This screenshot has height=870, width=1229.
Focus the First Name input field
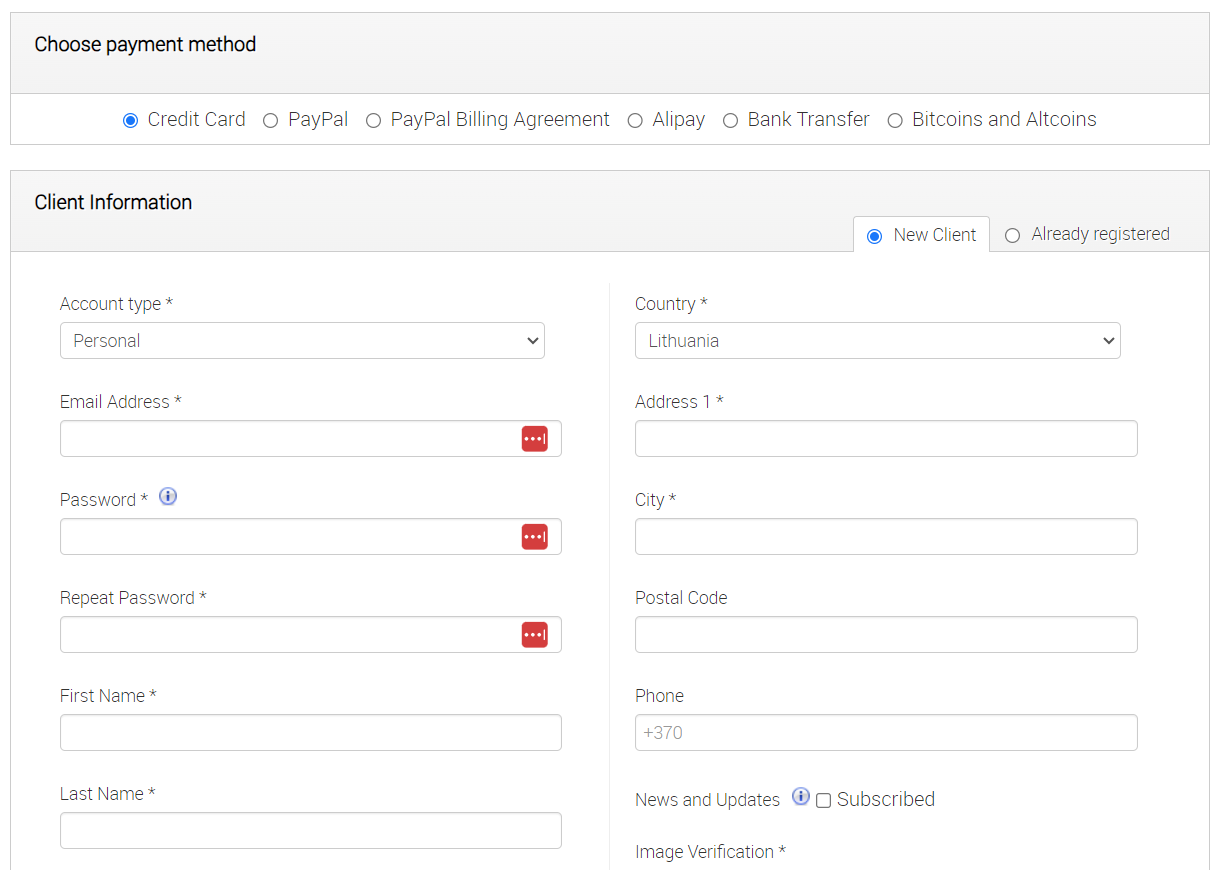pos(311,733)
